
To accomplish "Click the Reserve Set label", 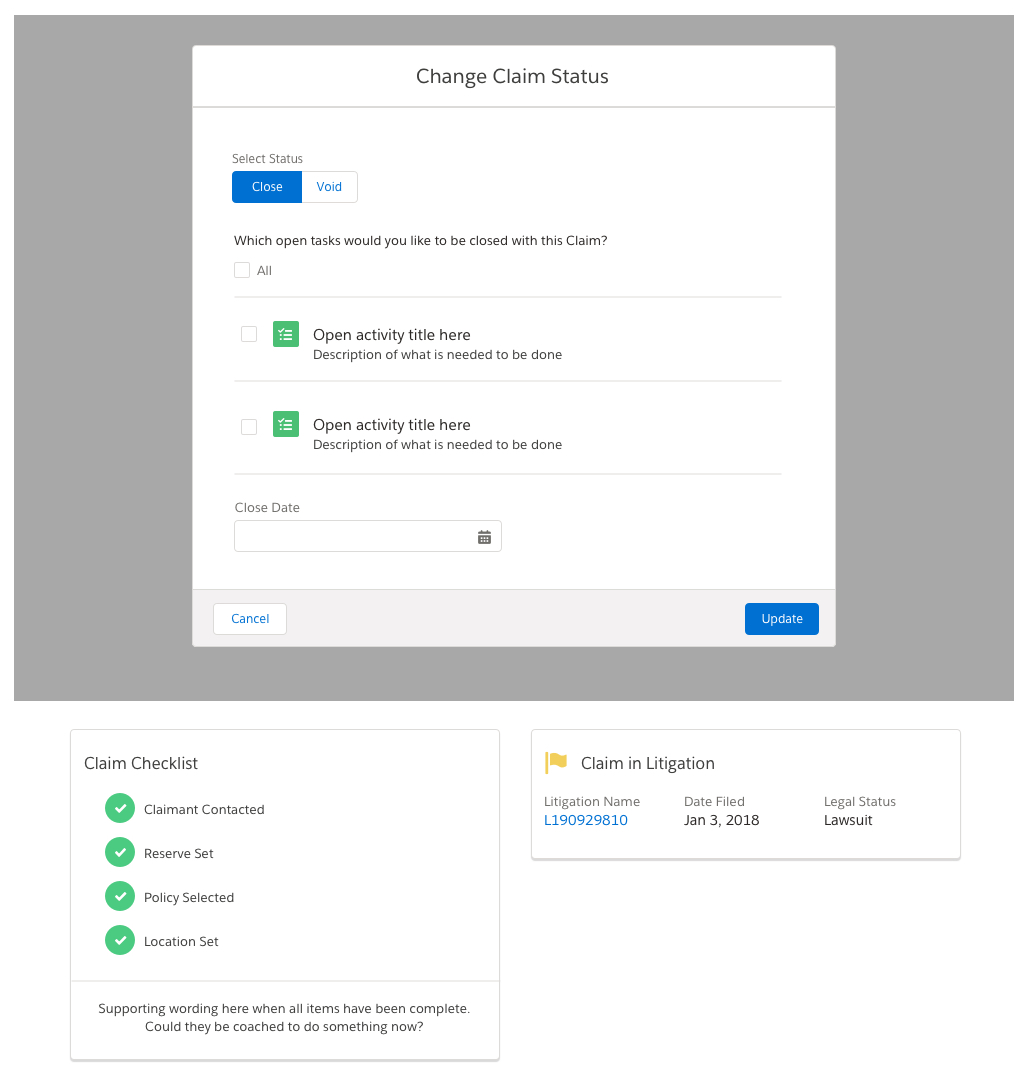I will click(179, 854).
